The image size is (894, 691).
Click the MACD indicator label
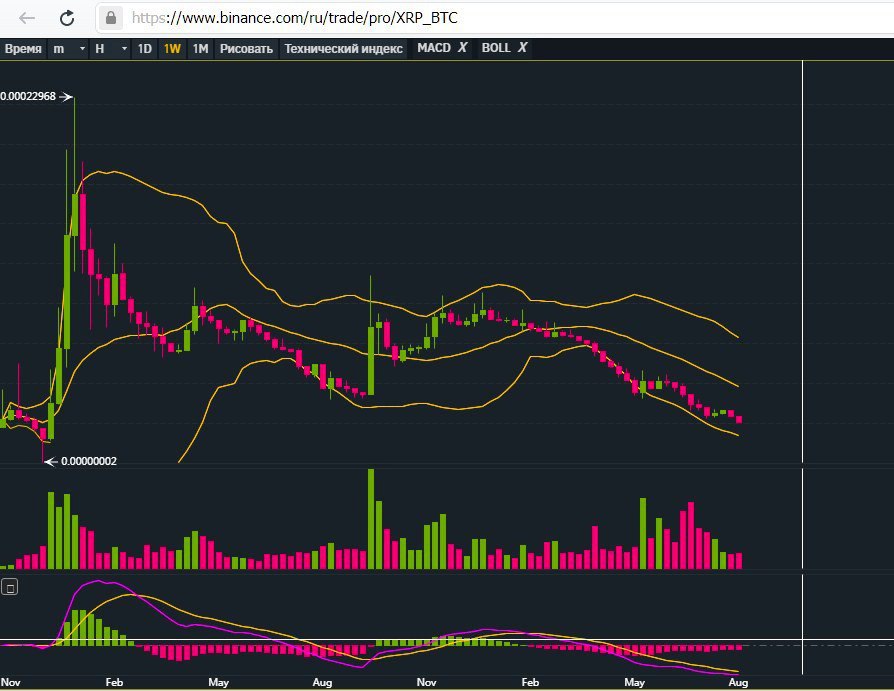pyautogui.click(x=434, y=48)
